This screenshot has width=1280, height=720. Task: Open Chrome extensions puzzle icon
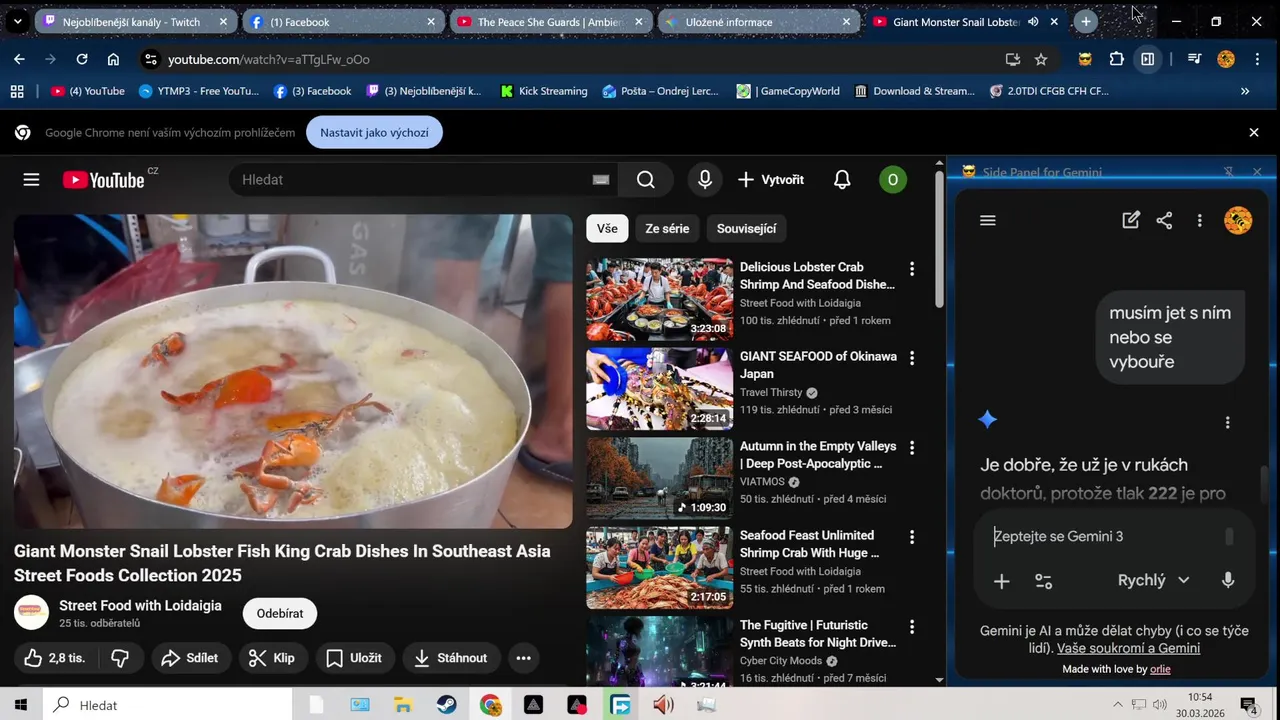pyautogui.click(x=1117, y=59)
